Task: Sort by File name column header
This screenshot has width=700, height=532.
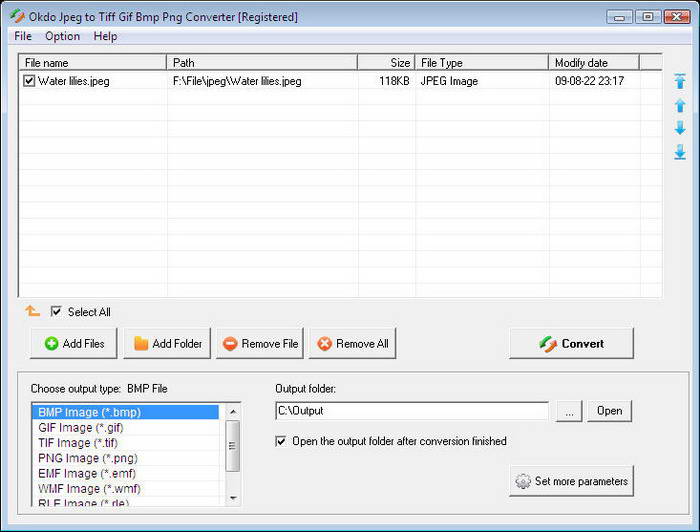Action: pos(92,62)
